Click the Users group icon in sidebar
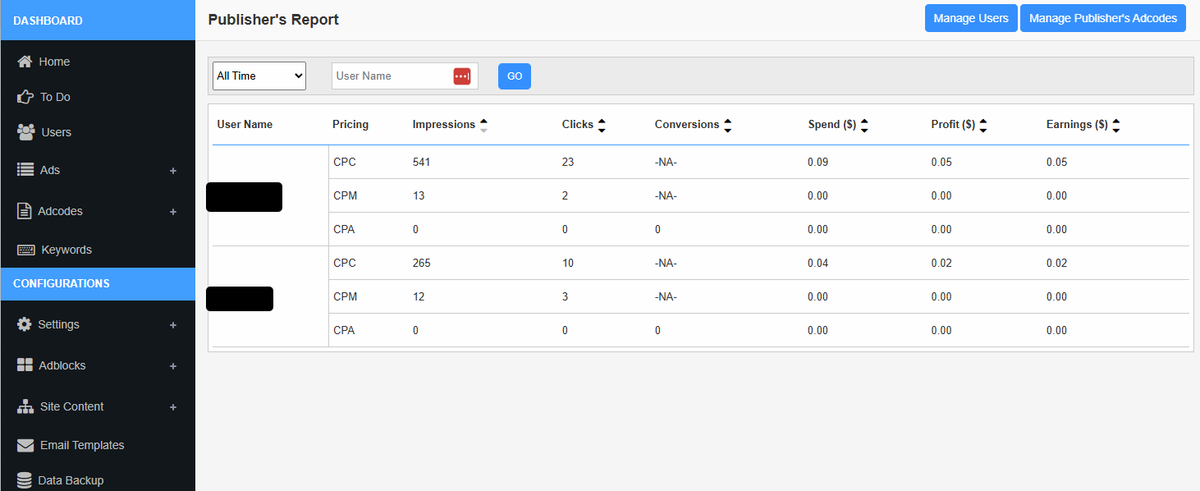Viewport: 1200px width, 491px height. [26, 132]
